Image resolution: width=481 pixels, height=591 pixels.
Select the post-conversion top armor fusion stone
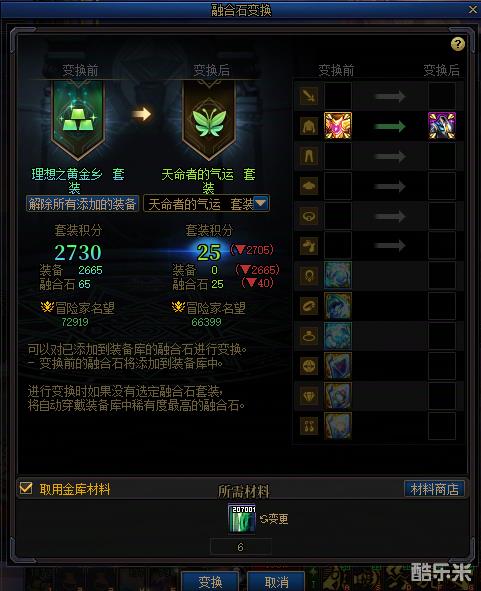(x=442, y=126)
